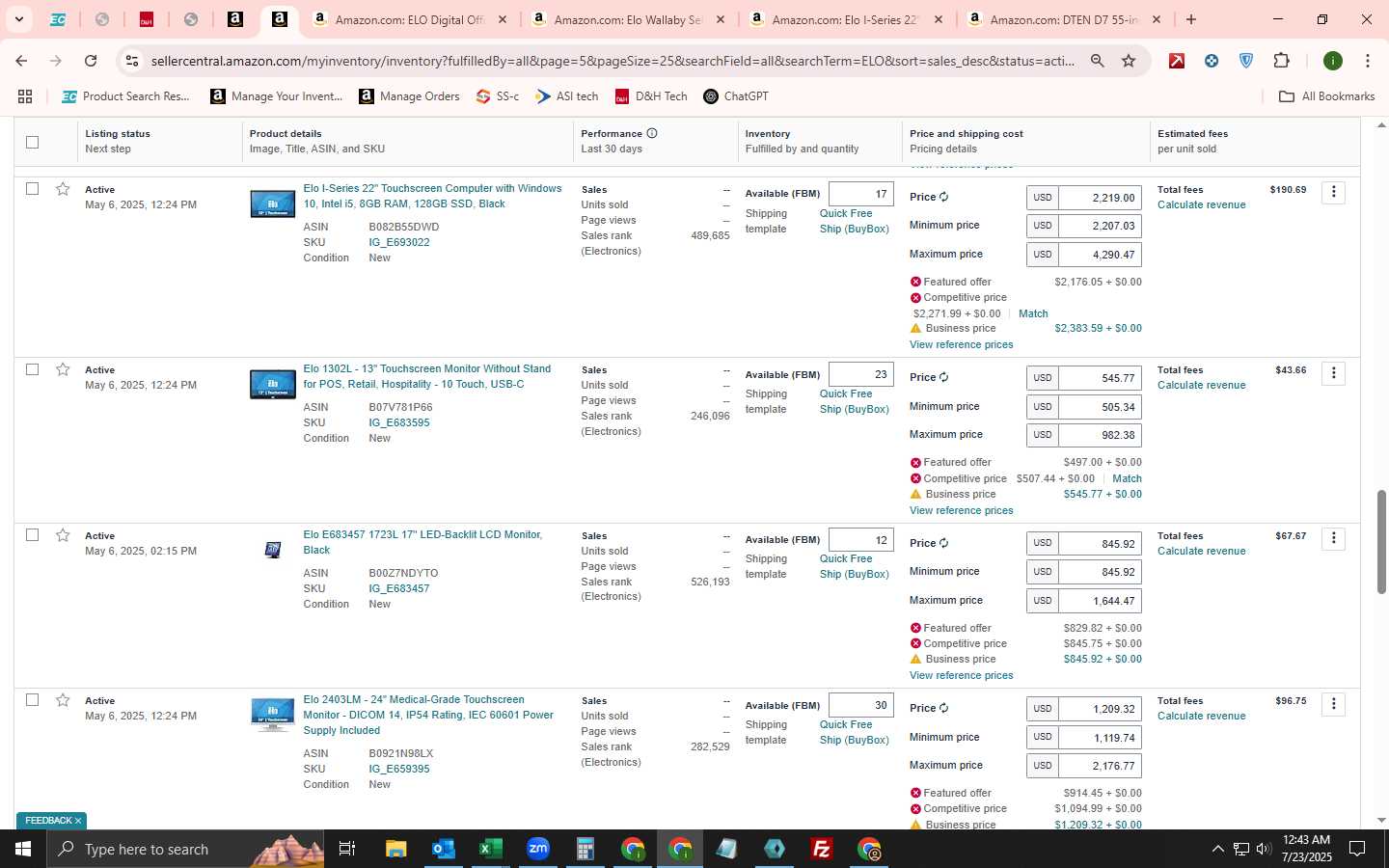Open the Adobe Acrobat extension icon
Screen dimensions: 1389x868
[x=1177, y=61]
